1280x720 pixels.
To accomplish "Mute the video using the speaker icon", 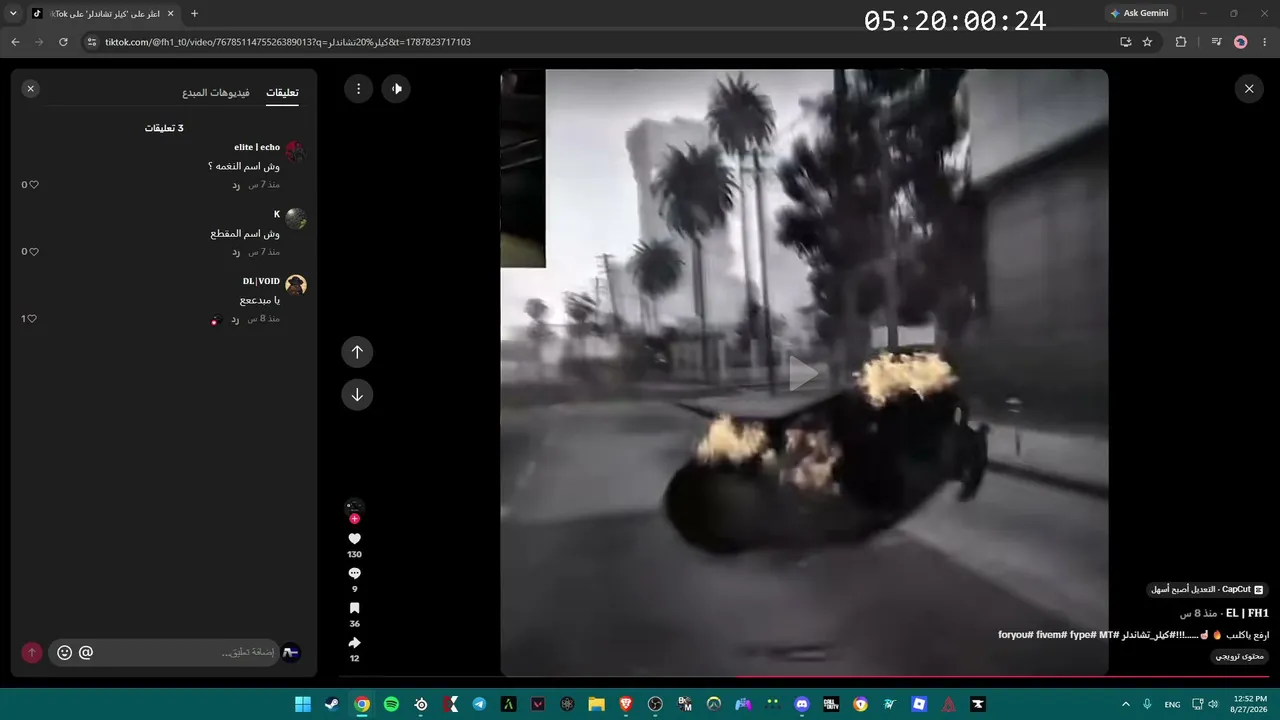I will [397, 89].
